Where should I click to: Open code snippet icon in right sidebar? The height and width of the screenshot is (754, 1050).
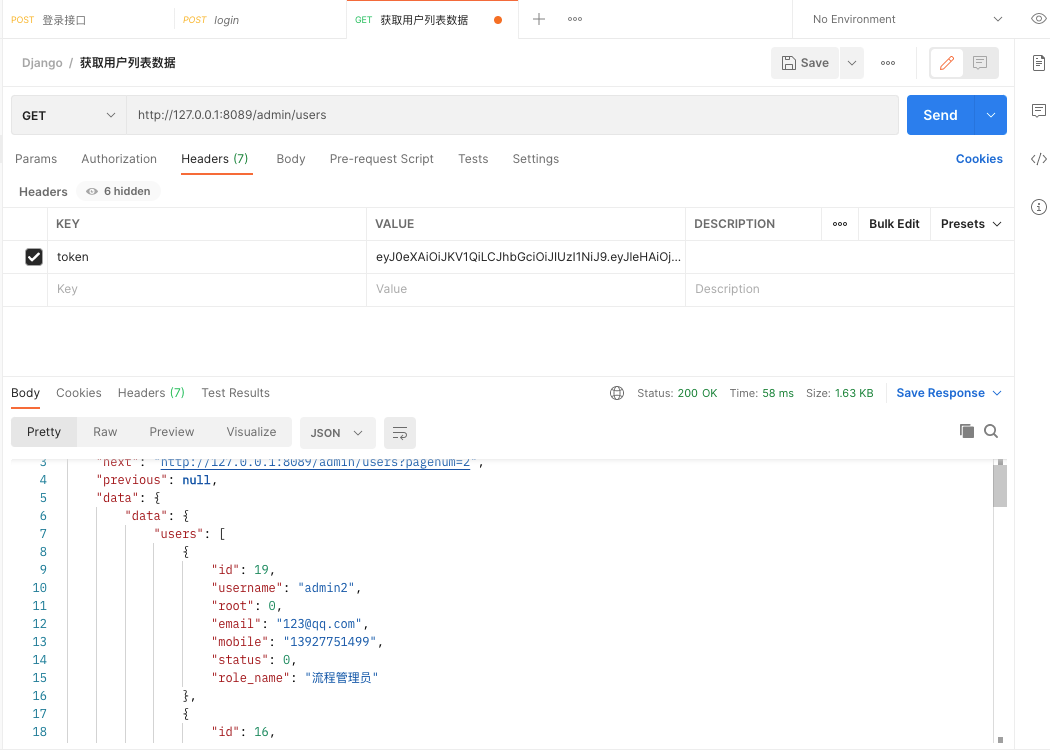click(1039, 159)
